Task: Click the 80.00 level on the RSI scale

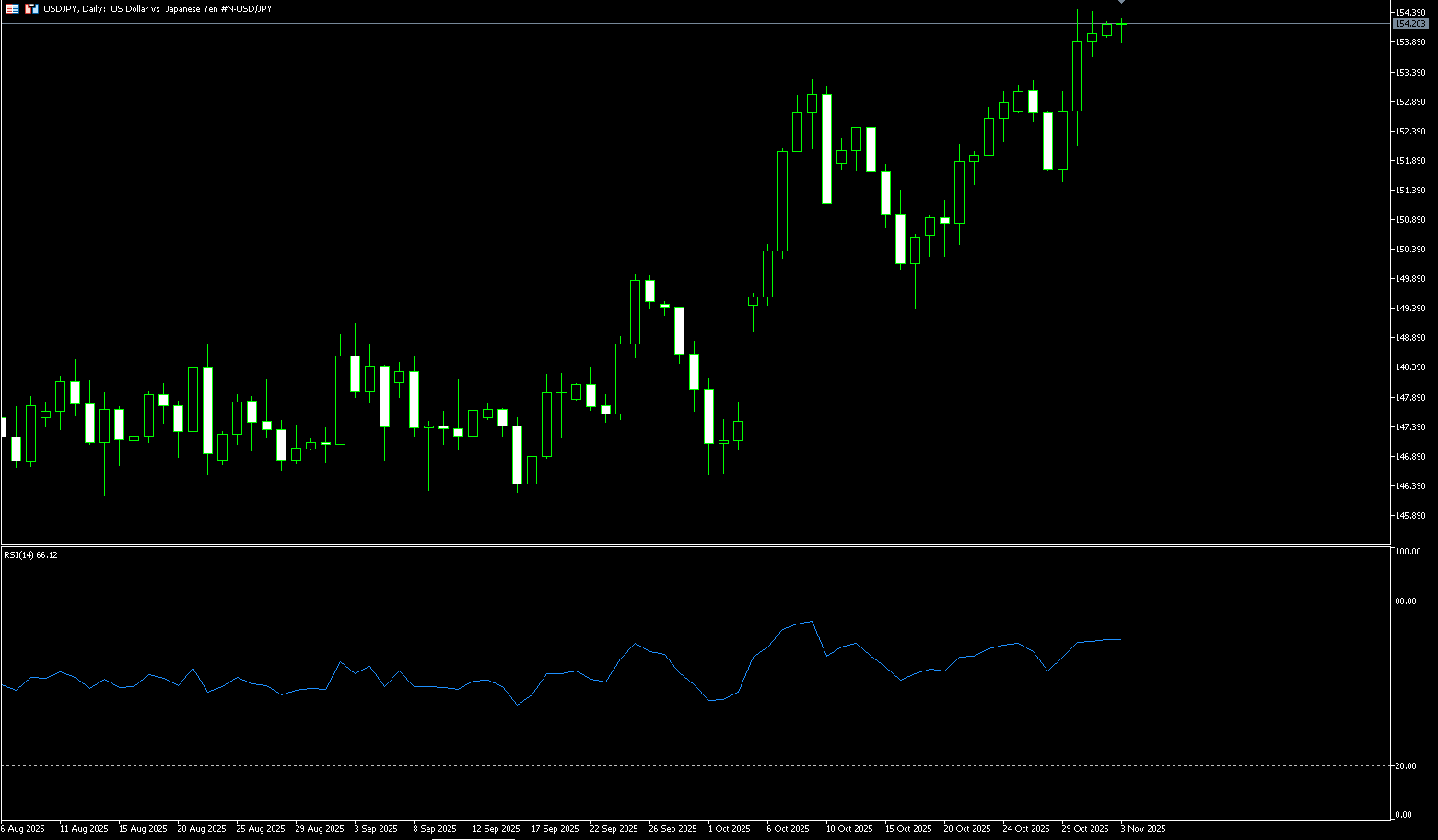Action: [1406, 601]
